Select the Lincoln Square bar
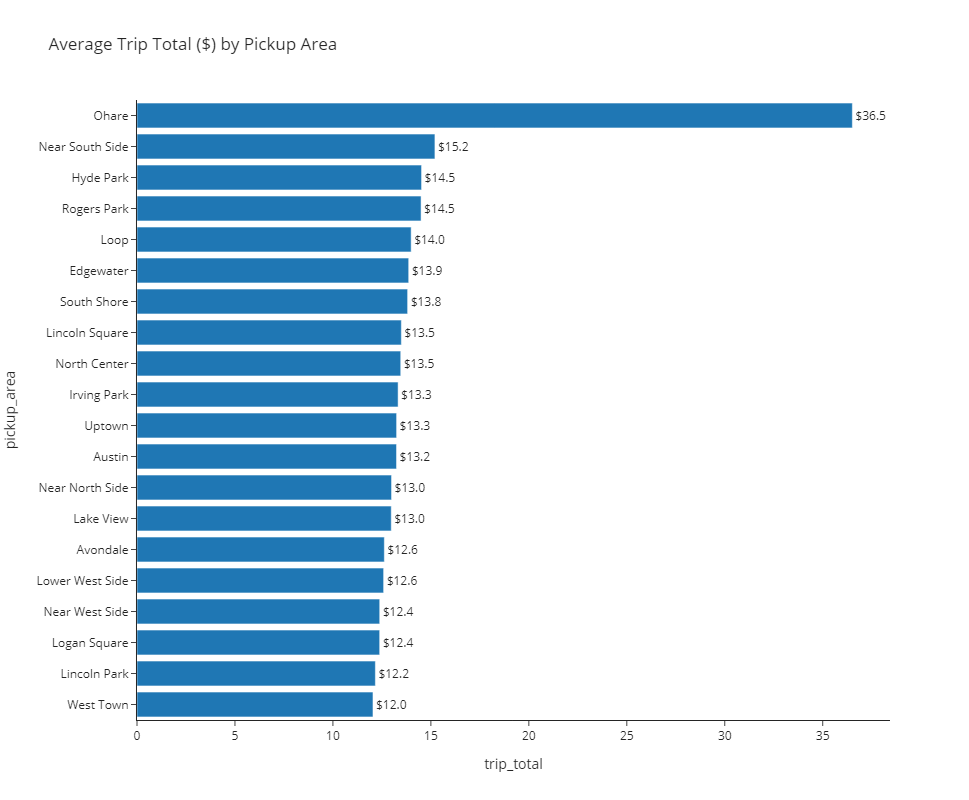Viewport: 969px width, 800px height. click(268, 333)
